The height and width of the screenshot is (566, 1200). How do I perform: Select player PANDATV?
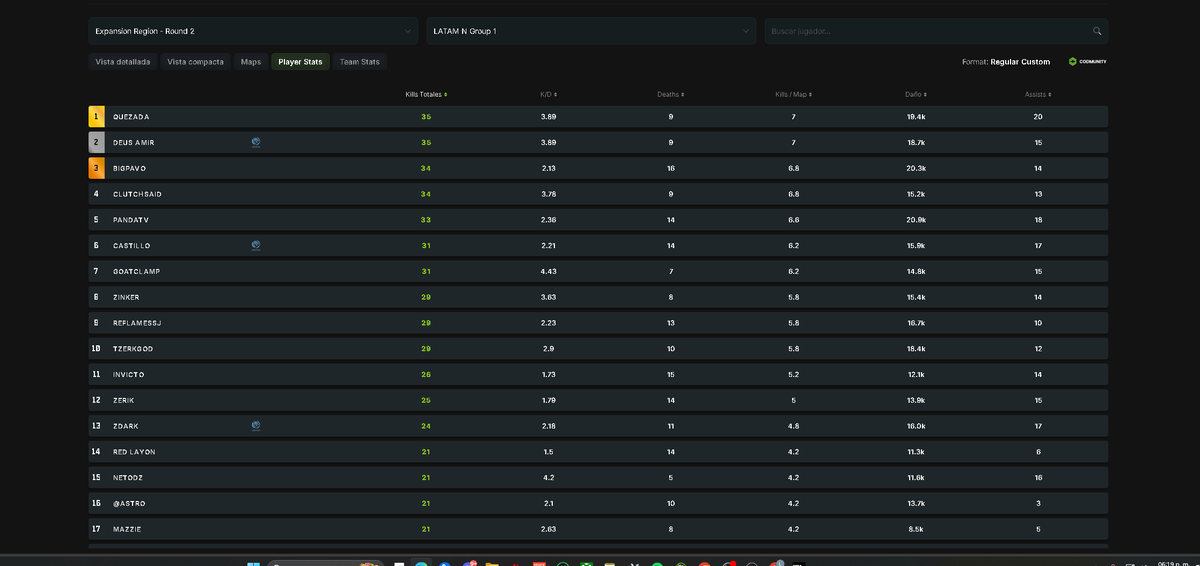pyautogui.click(x=131, y=220)
